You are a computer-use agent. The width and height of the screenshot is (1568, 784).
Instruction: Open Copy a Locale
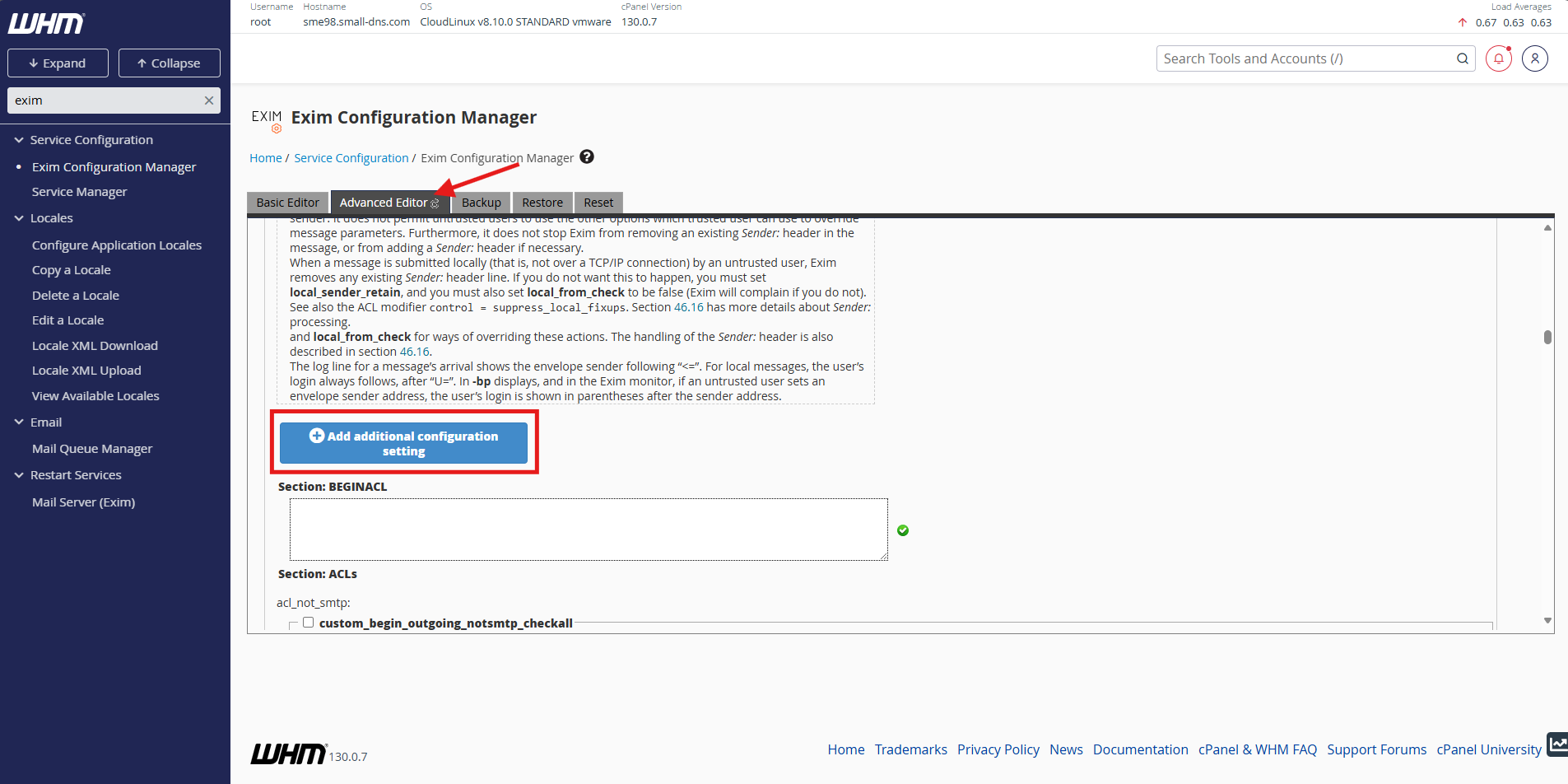click(x=71, y=270)
